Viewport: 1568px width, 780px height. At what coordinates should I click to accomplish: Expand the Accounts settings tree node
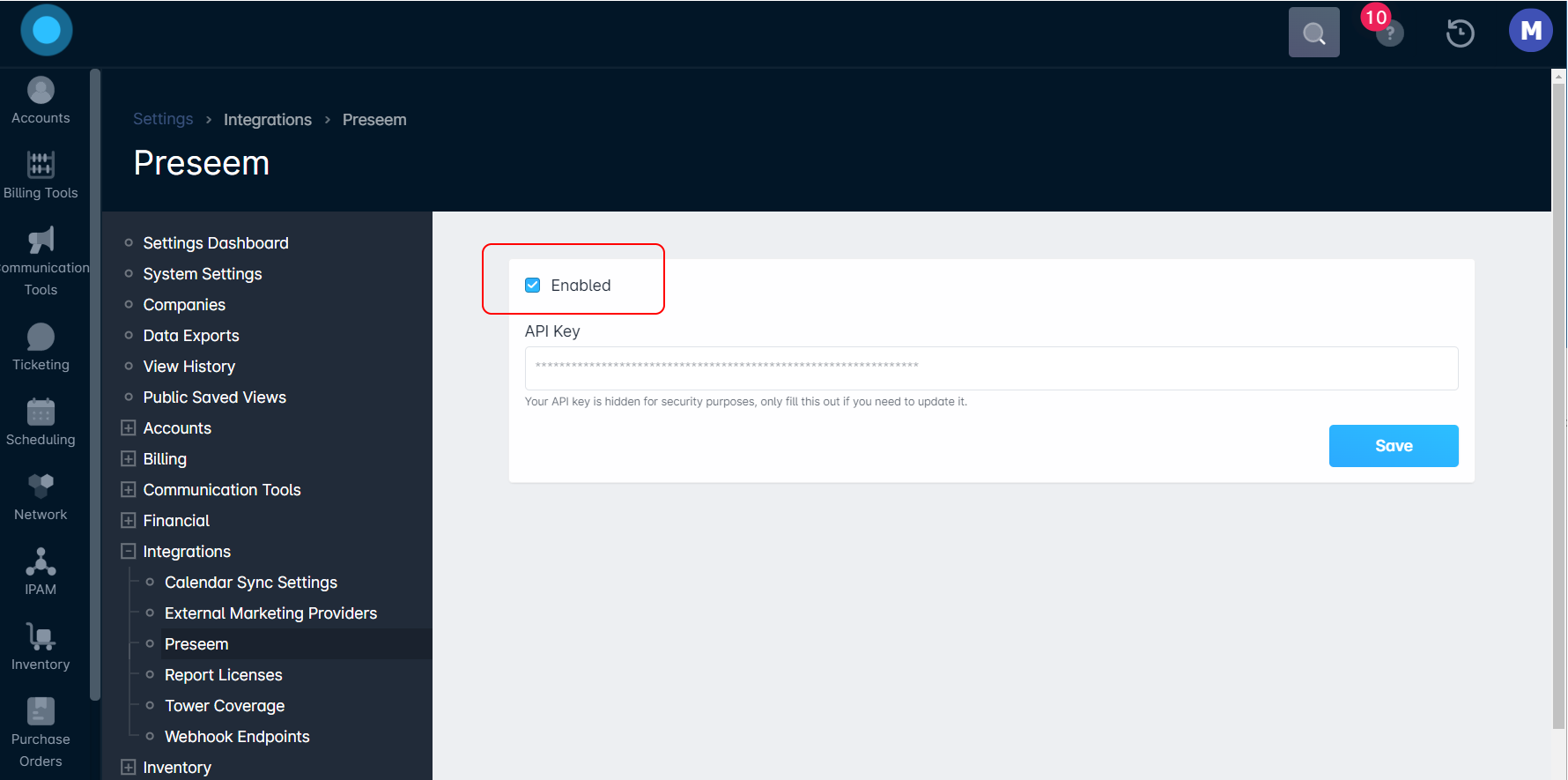(x=128, y=427)
